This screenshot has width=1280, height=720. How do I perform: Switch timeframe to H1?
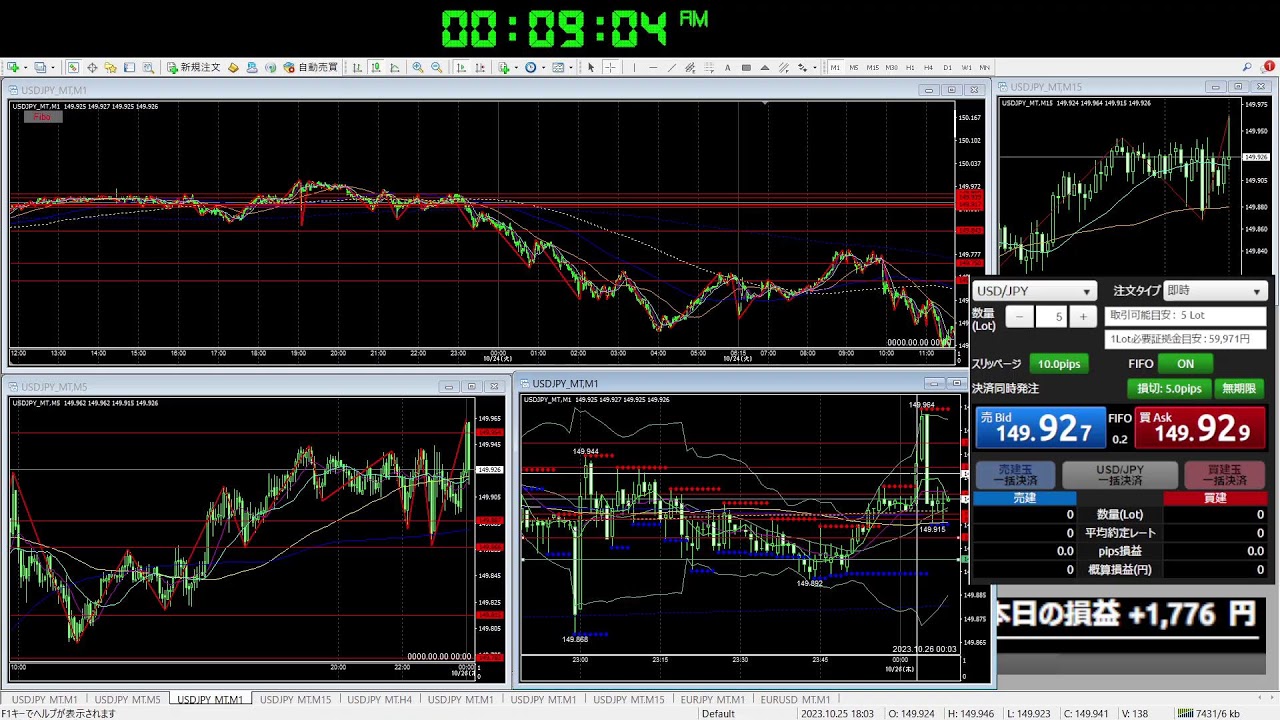910,68
